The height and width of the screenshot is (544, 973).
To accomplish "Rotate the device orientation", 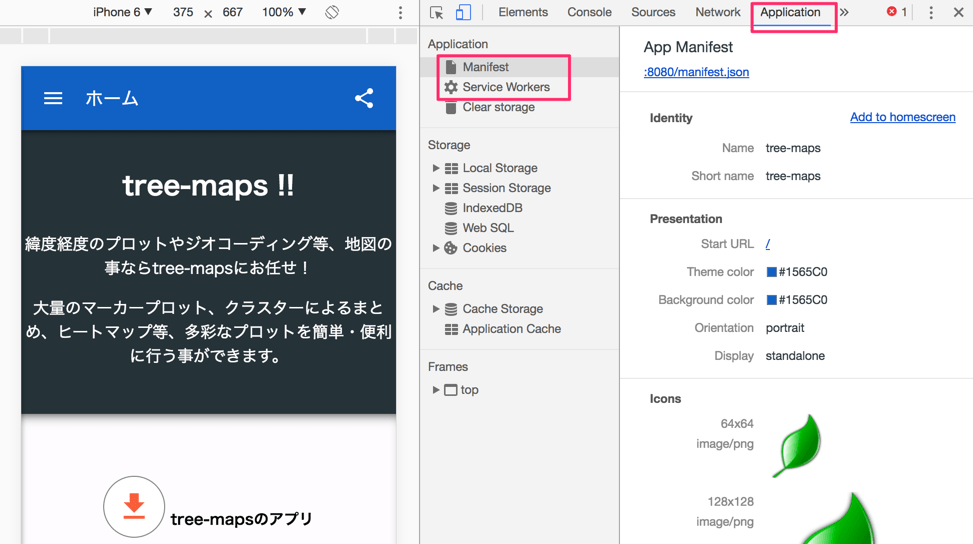I will point(332,12).
